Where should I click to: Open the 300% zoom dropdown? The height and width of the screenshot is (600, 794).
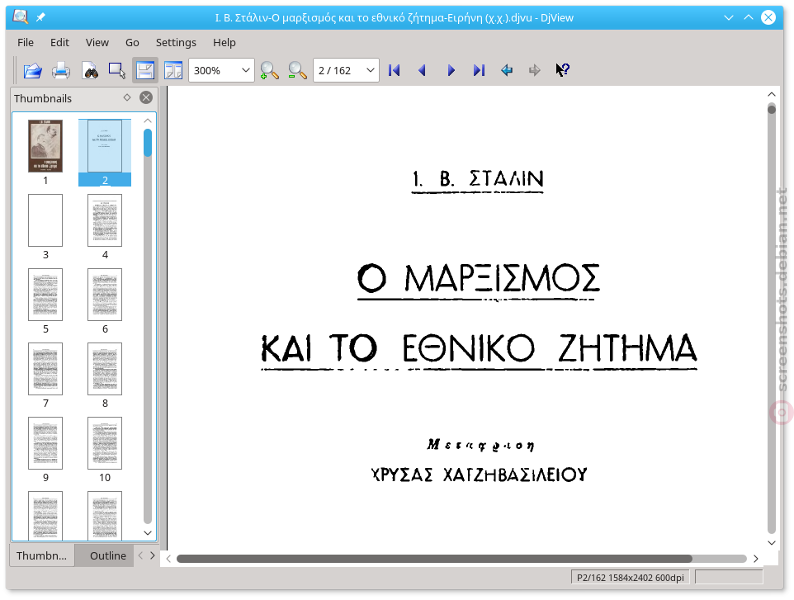[x=221, y=70]
